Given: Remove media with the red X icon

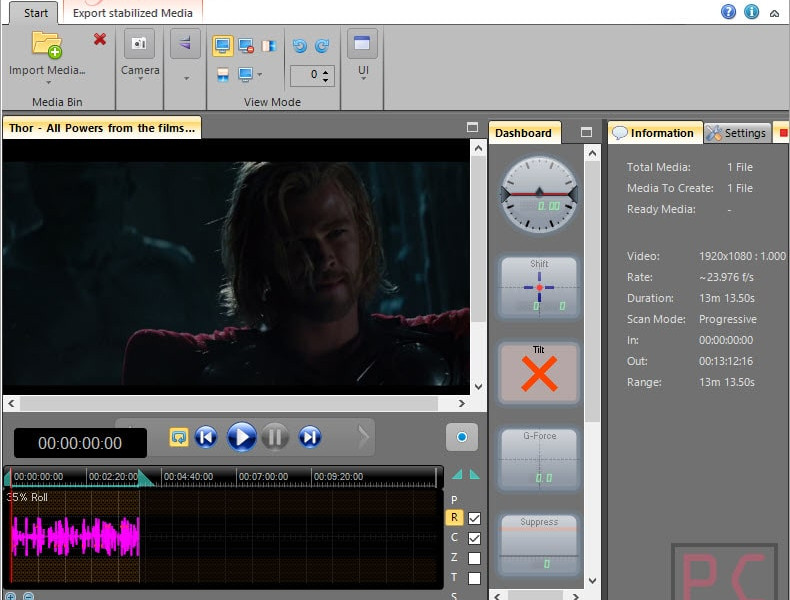Looking at the screenshot, I should pos(100,39).
